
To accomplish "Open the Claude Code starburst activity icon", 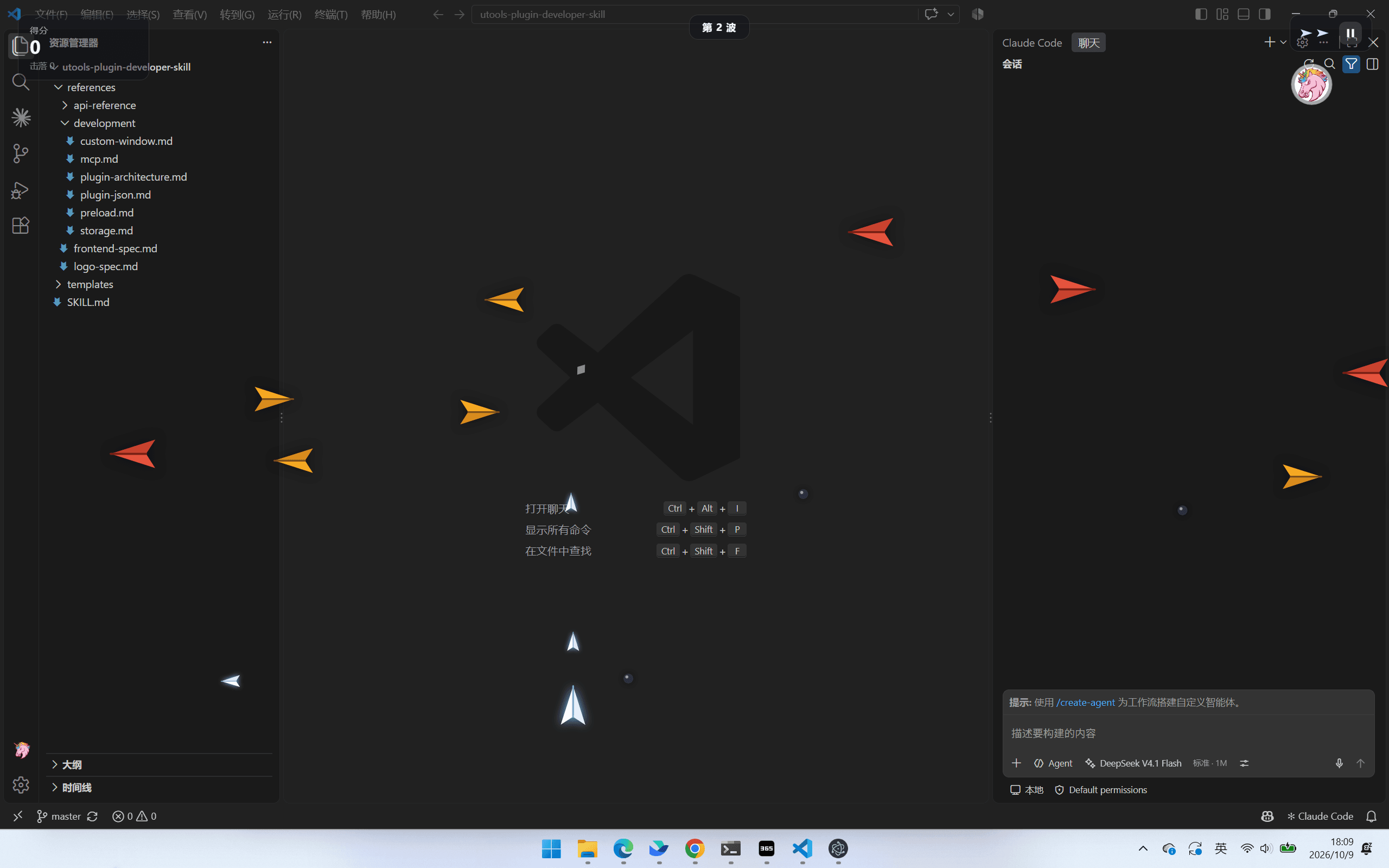I will pyautogui.click(x=21, y=118).
